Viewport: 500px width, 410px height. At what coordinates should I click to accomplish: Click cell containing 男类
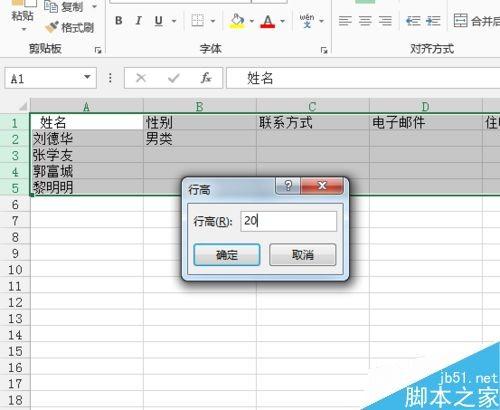coord(200,139)
